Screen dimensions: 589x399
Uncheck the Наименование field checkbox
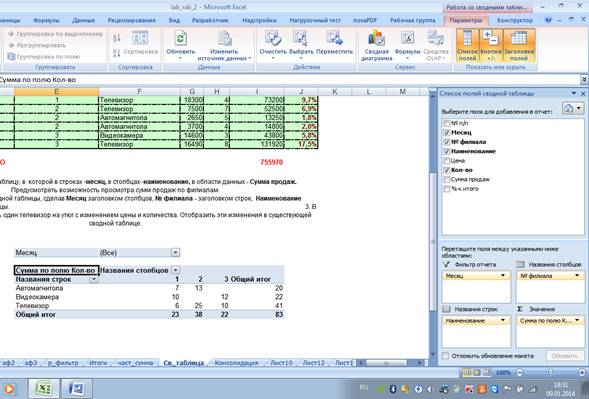point(447,151)
